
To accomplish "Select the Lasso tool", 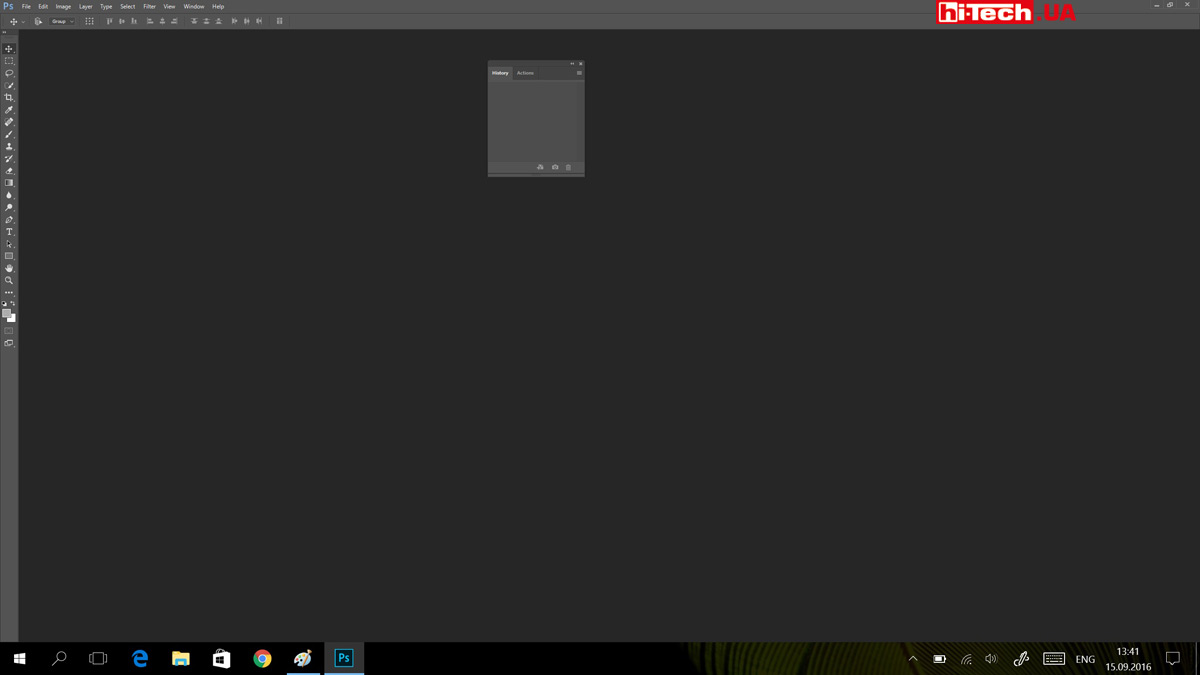I will pyautogui.click(x=9, y=73).
